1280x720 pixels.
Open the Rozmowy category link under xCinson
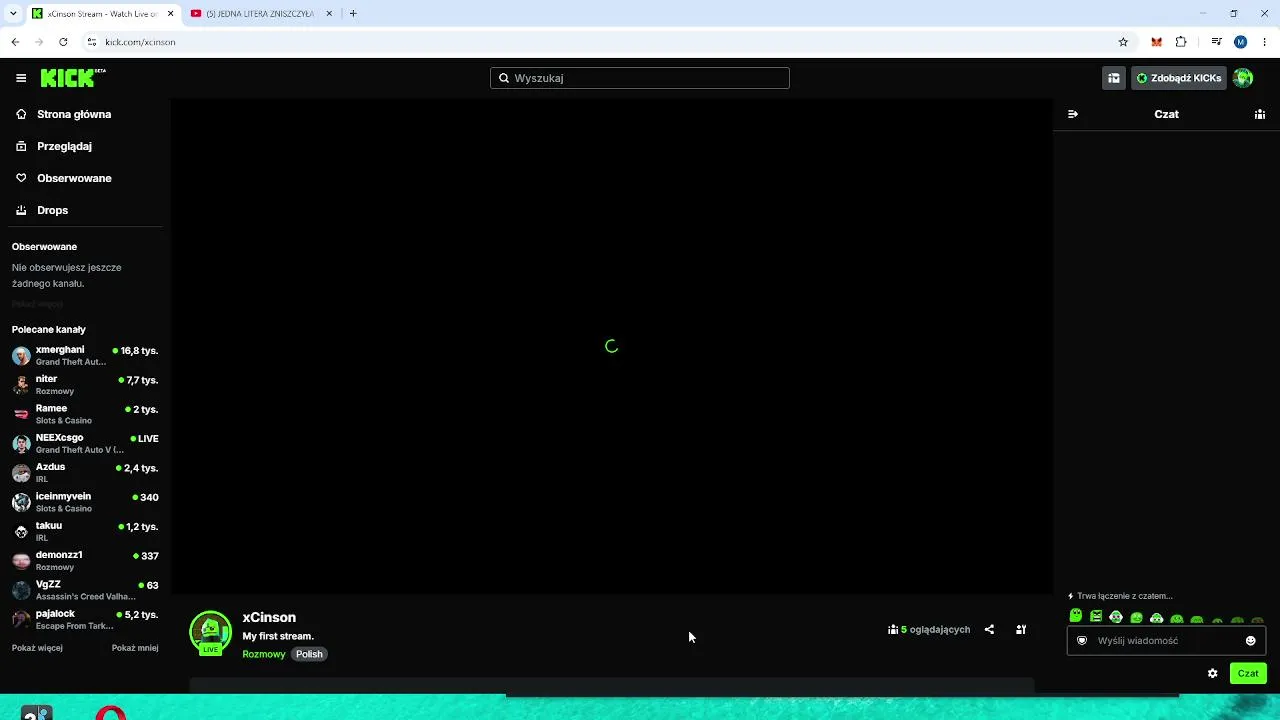click(x=264, y=654)
